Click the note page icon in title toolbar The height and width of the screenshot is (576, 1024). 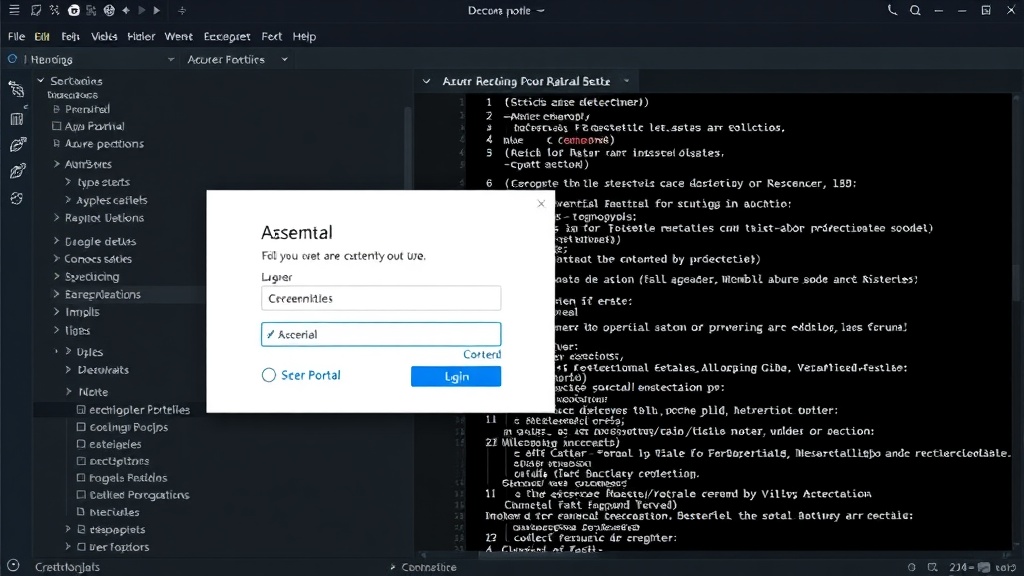(x=36, y=10)
